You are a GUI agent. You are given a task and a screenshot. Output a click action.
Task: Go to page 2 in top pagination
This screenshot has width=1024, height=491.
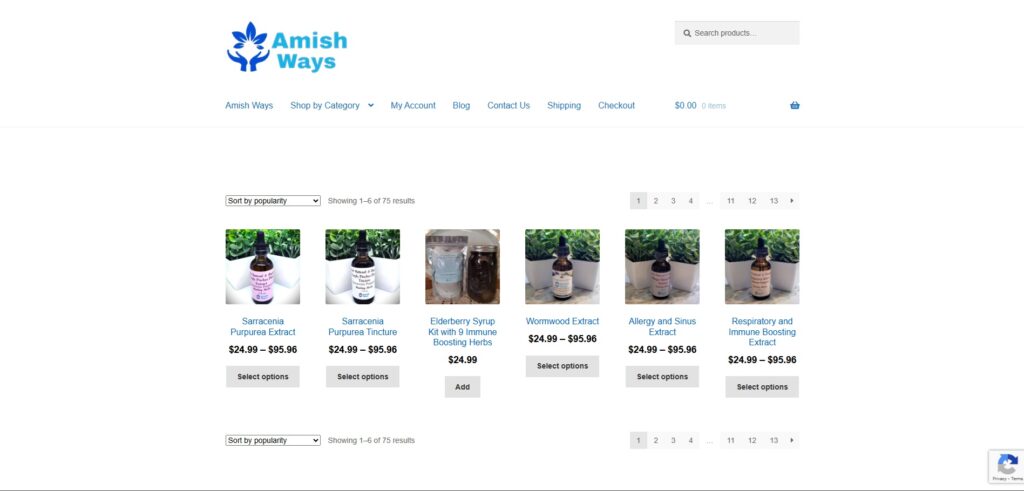(656, 201)
